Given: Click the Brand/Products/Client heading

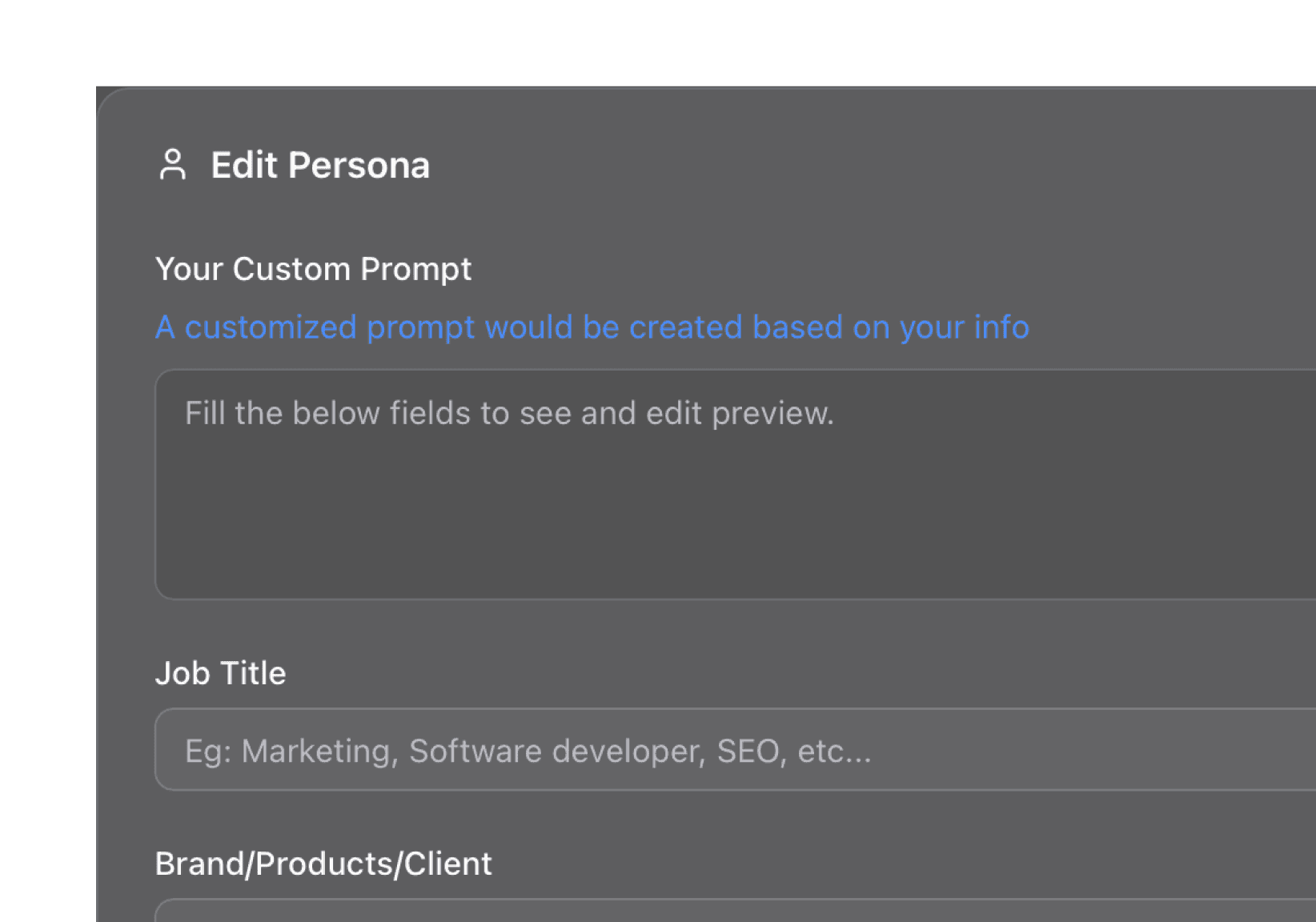Looking at the screenshot, I should pyautogui.click(x=323, y=863).
